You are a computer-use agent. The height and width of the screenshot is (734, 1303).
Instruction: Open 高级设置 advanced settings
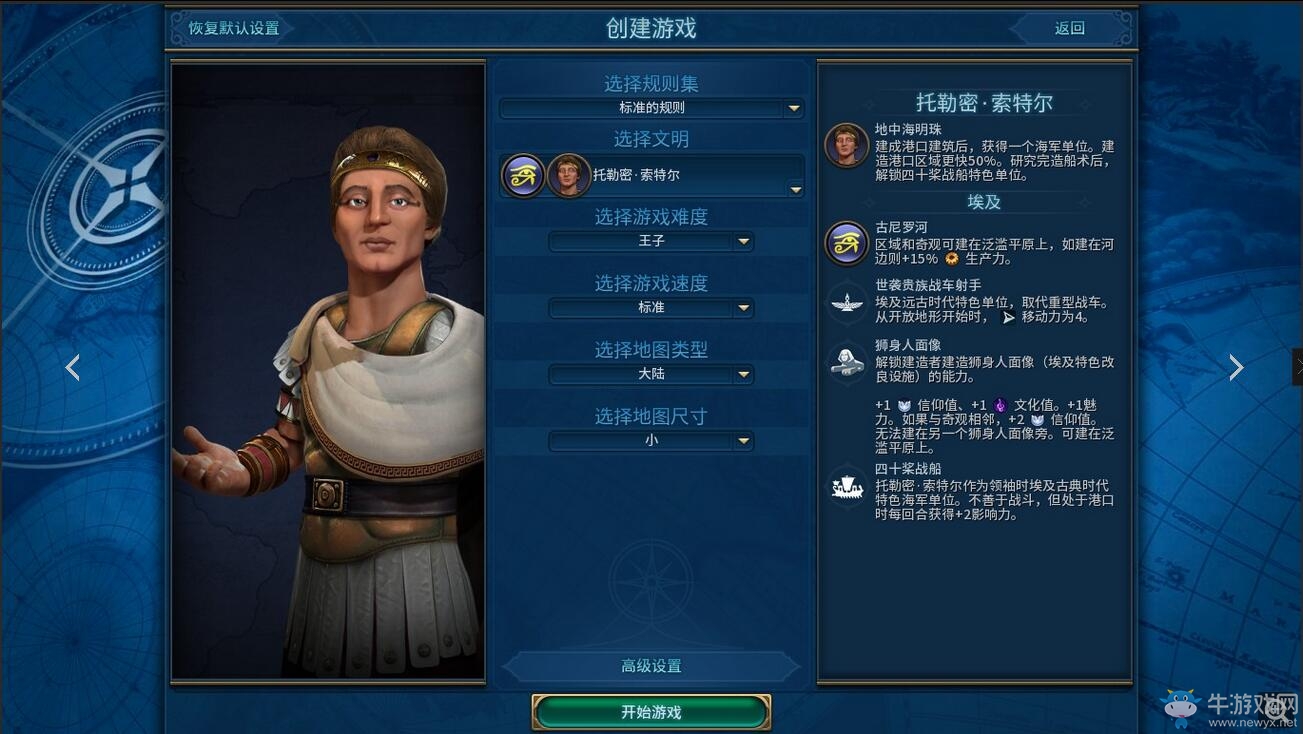[x=651, y=666]
